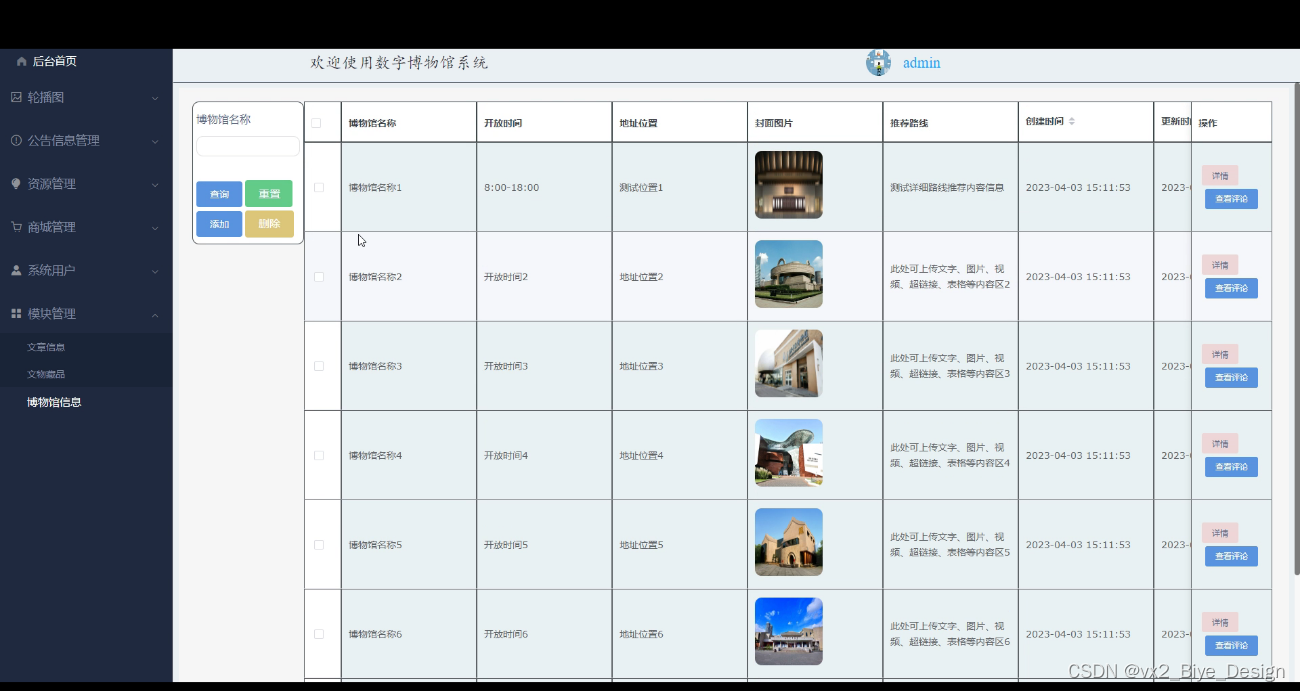Expand the 商城管理 menu chevron
The height and width of the screenshot is (691, 1300).
tap(155, 227)
